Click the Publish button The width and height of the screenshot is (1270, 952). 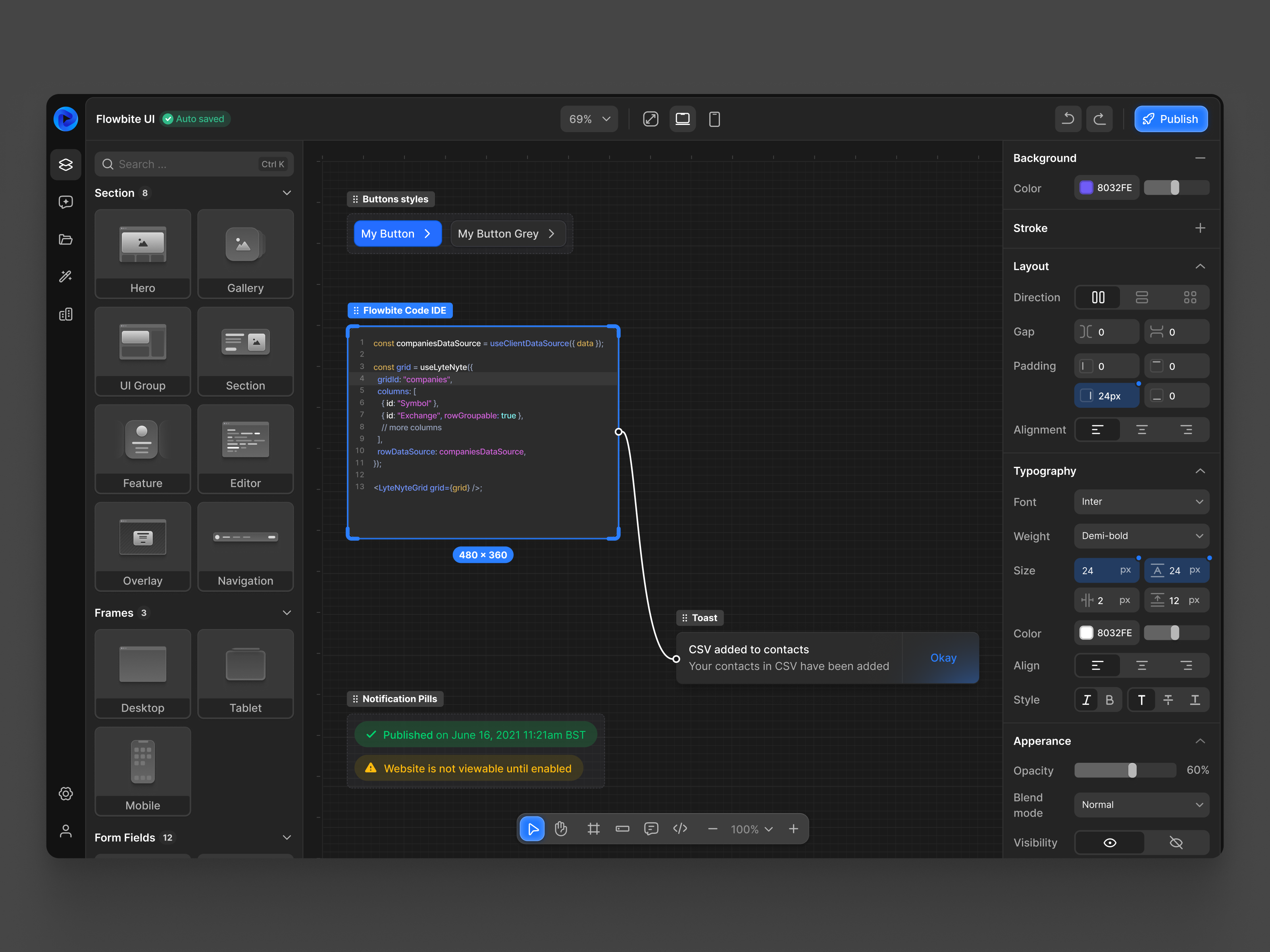1171,119
